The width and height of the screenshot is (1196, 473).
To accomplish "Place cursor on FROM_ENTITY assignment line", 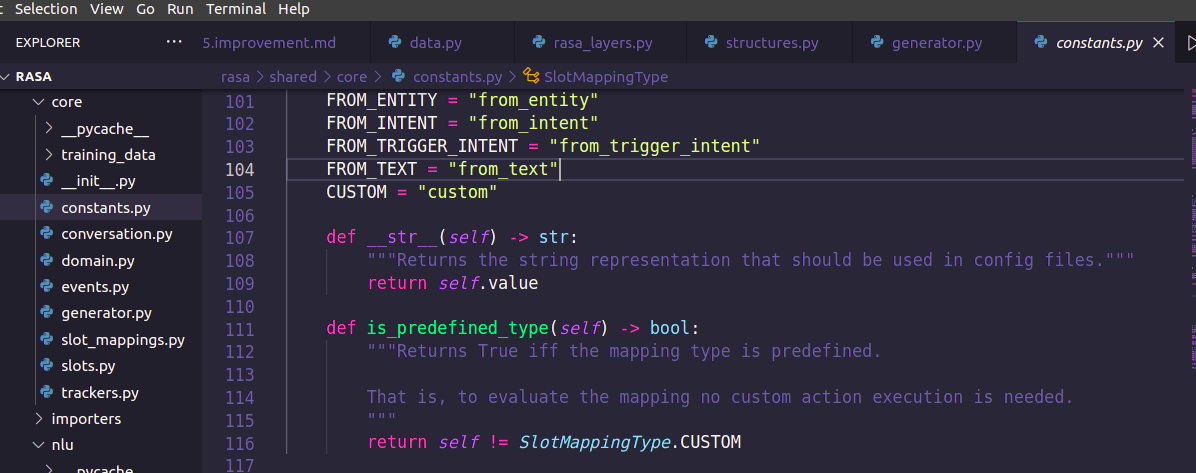I will [x=462, y=101].
